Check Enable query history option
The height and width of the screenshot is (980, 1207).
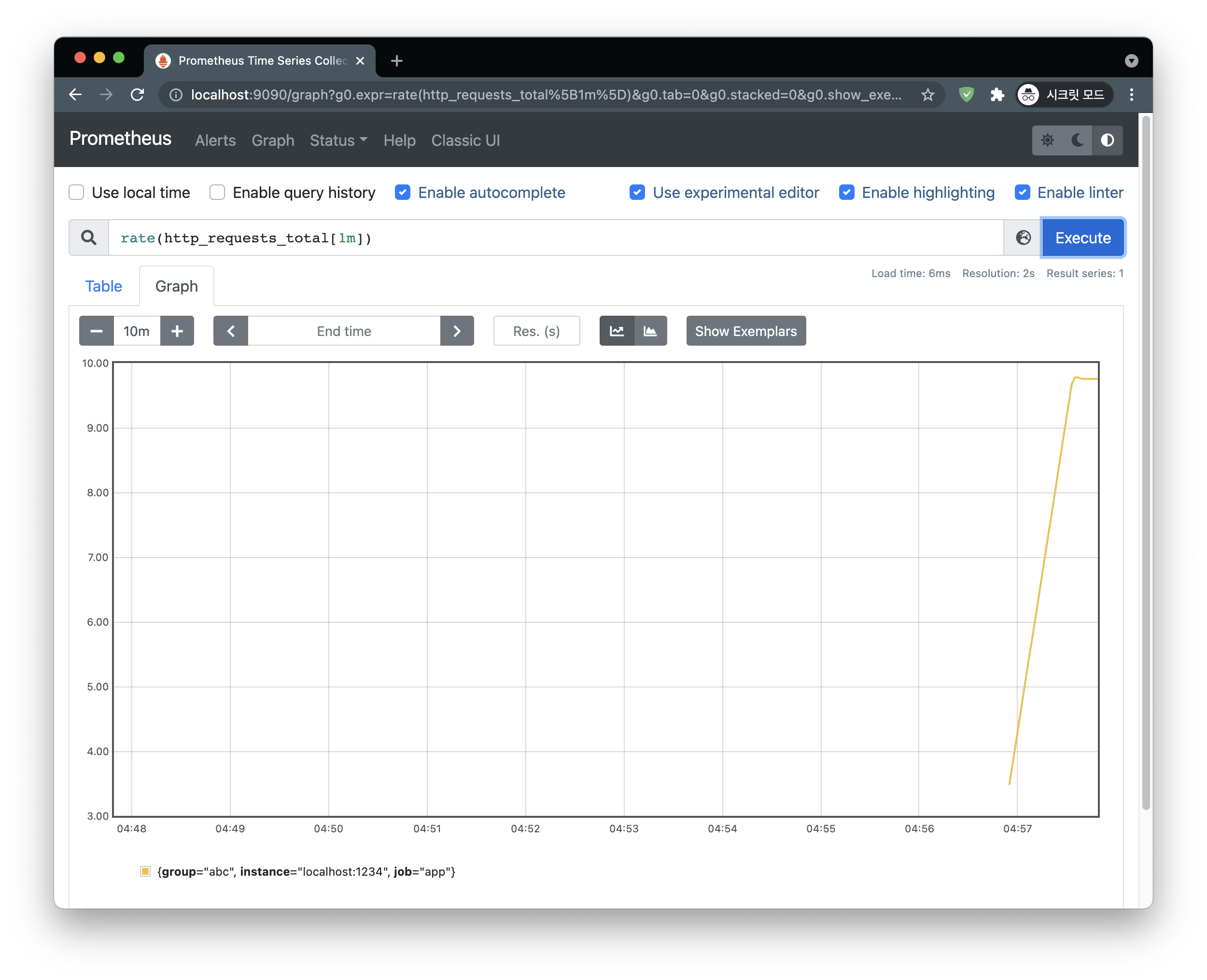pyautogui.click(x=217, y=193)
